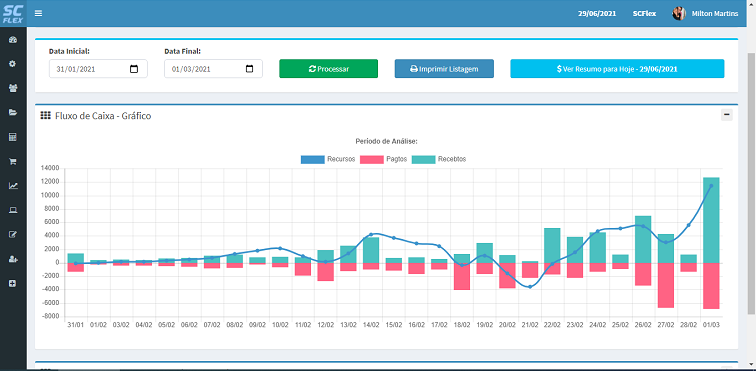Click the SCFlex label in the header
Viewport: 756px width, 371px height.
pyautogui.click(x=644, y=14)
